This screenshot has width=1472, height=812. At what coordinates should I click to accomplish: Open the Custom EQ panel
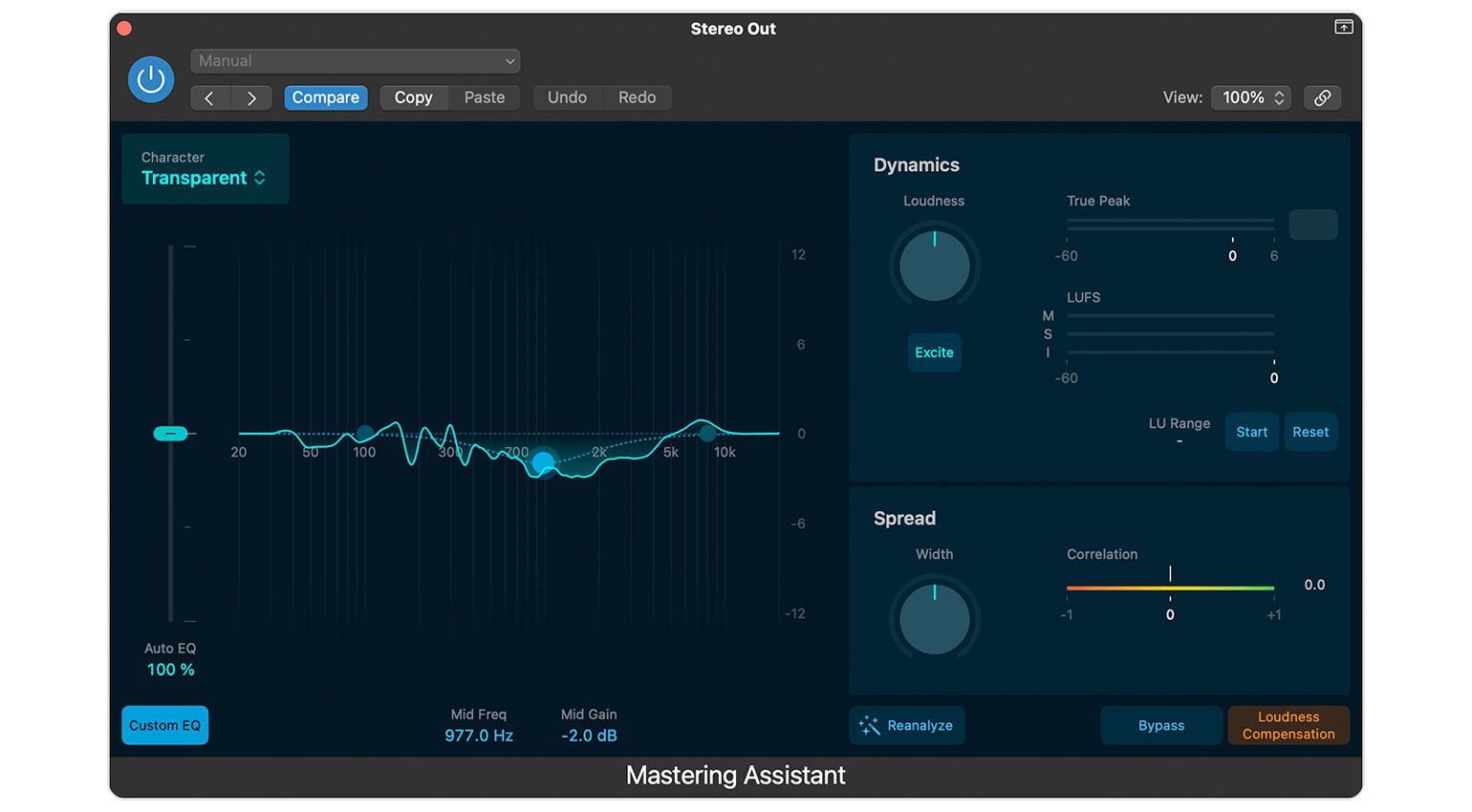164,725
